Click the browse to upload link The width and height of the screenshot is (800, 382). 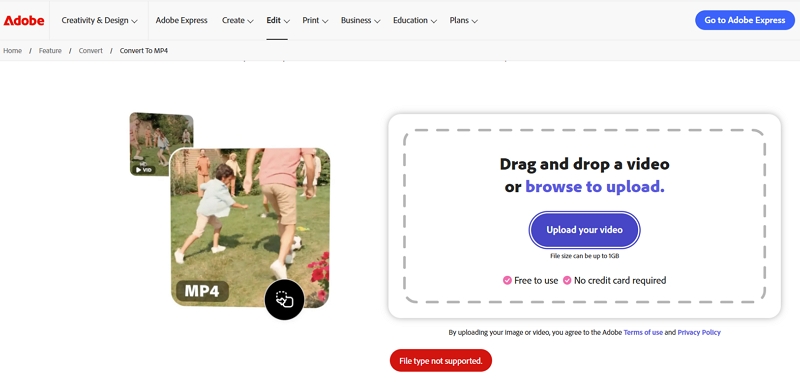pyautogui.click(x=595, y=187)
